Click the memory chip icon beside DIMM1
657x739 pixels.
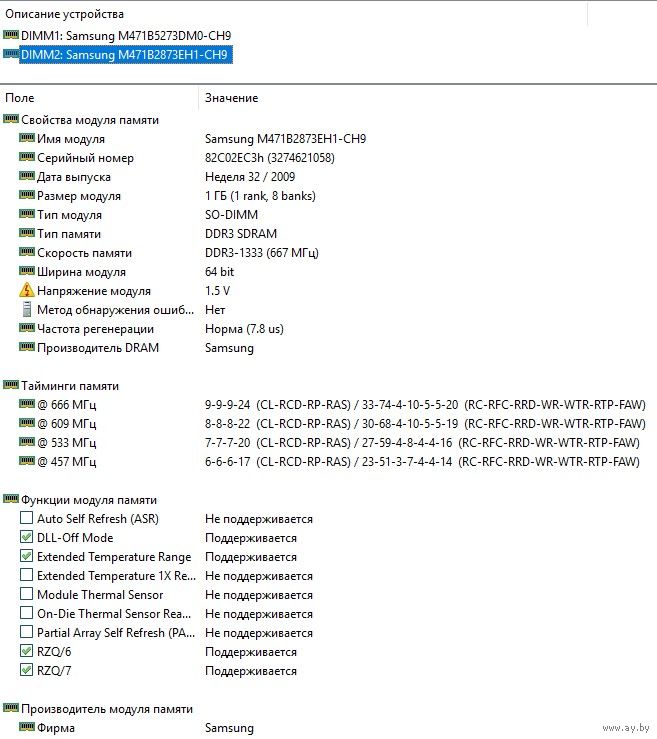tap(11, 34)
